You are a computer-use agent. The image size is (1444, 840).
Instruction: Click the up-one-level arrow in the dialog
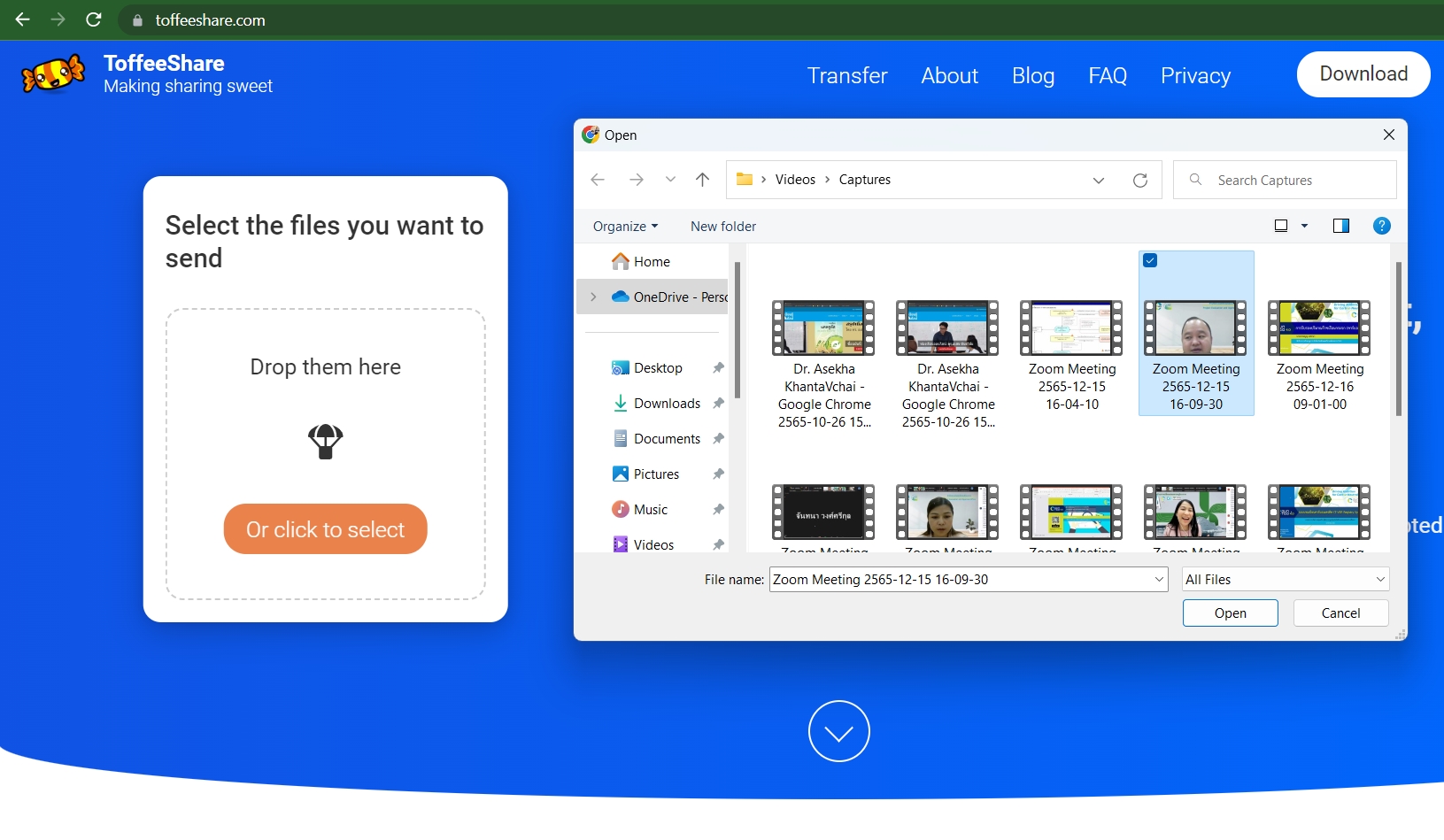pyautogui.click(x=702, y=180)
